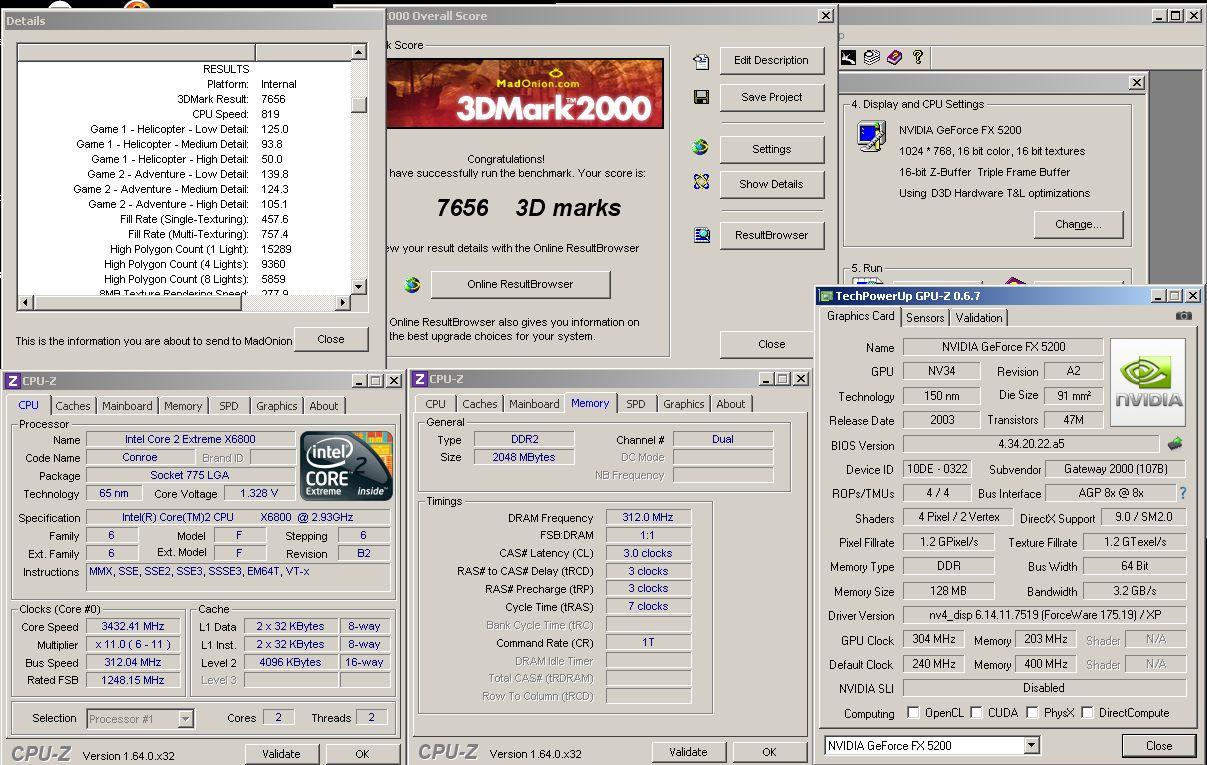
Task: Click the GPU-Z camera screenshot icon
Action: pos(1184,316)
